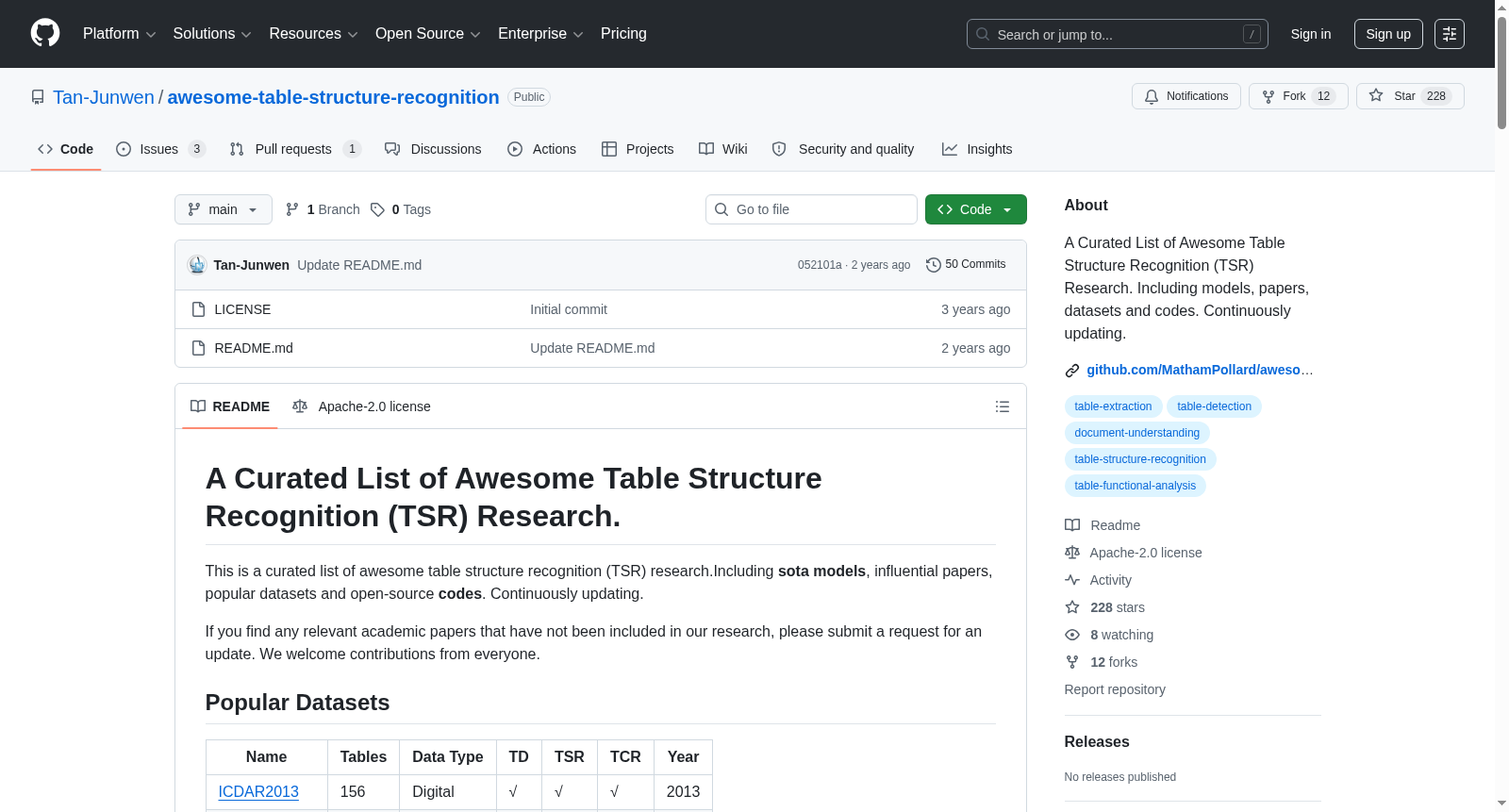Open awesome-table-structure-recognition repository link
Screen dimensions: 1509x812
(333, 97)
